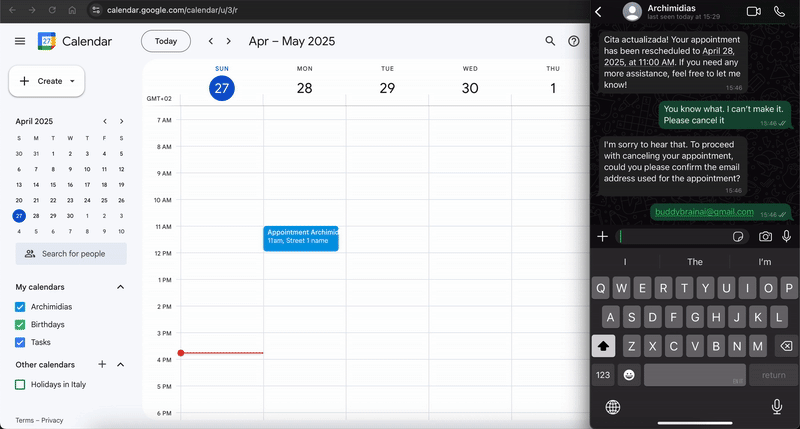Click people icon in search box

(x=30, y=254)
